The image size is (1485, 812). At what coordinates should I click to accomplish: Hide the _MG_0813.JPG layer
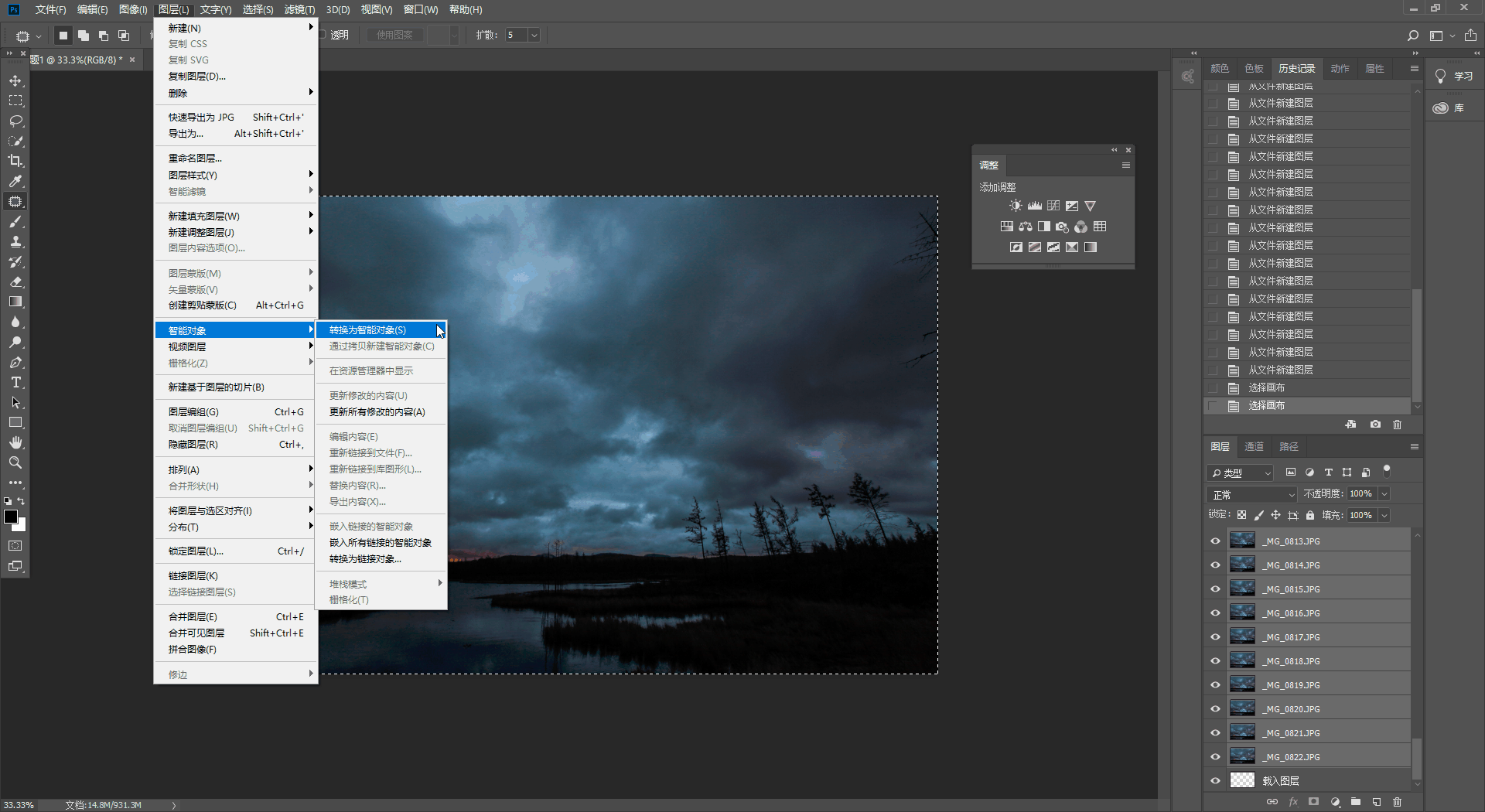click(x=1215, y=541)
